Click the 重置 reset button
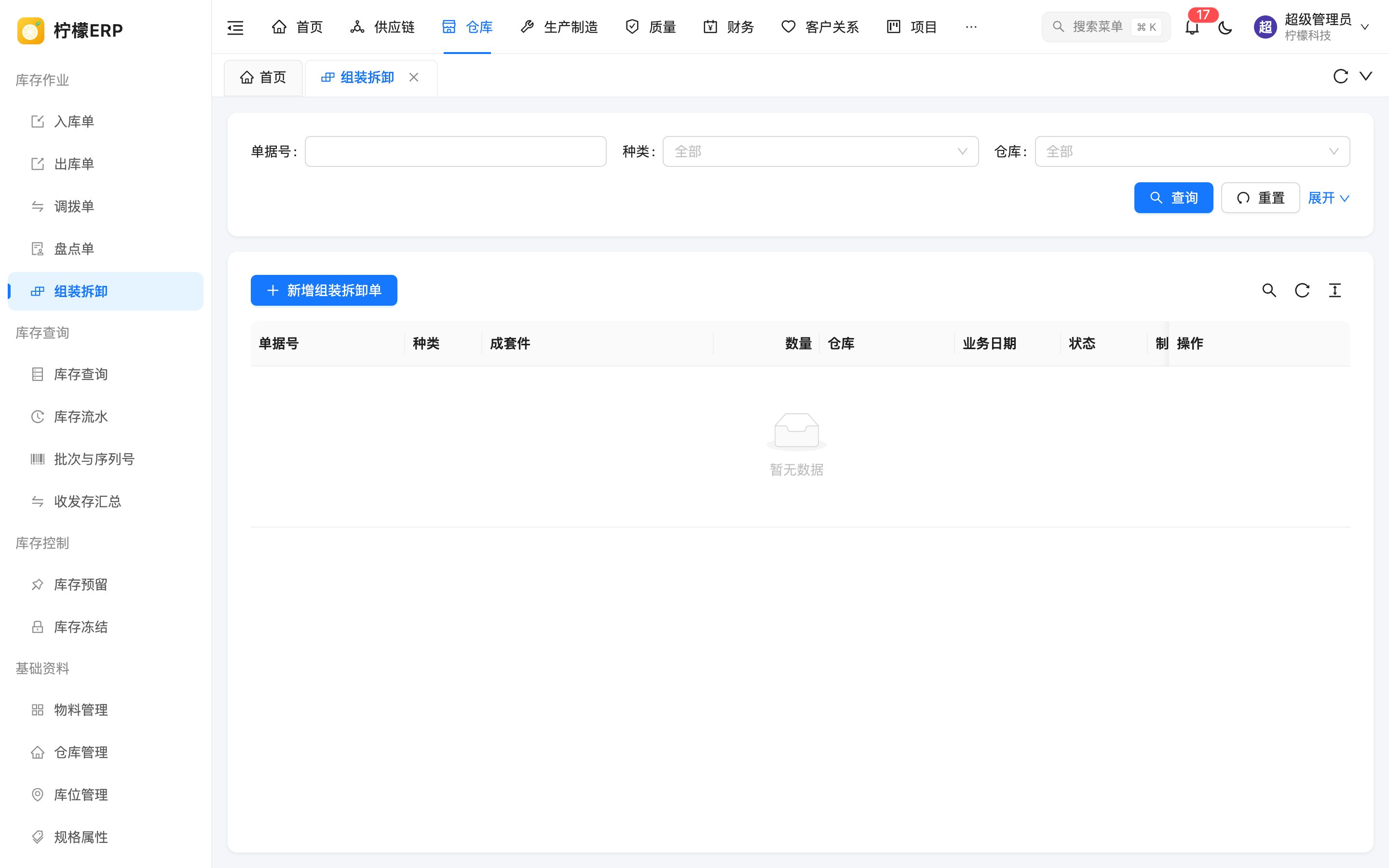Screen dimensions: 1389x868 point(1260,198)
